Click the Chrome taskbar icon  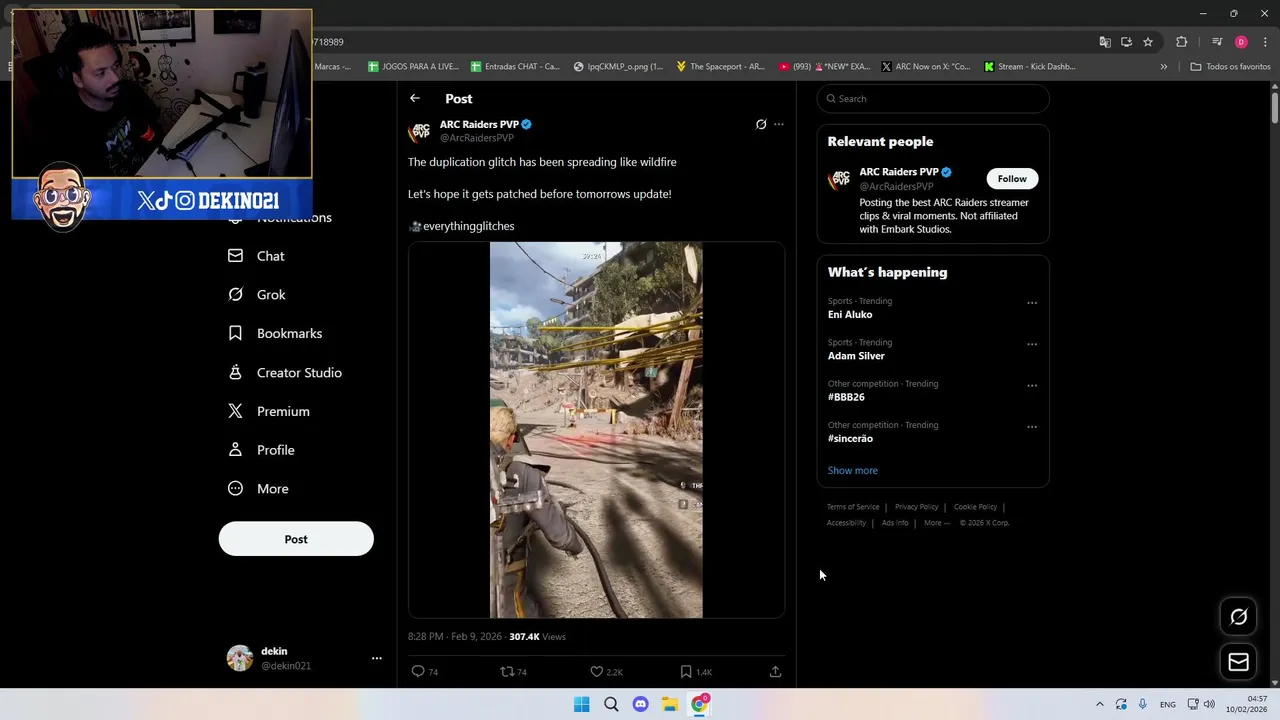[700, 704]
